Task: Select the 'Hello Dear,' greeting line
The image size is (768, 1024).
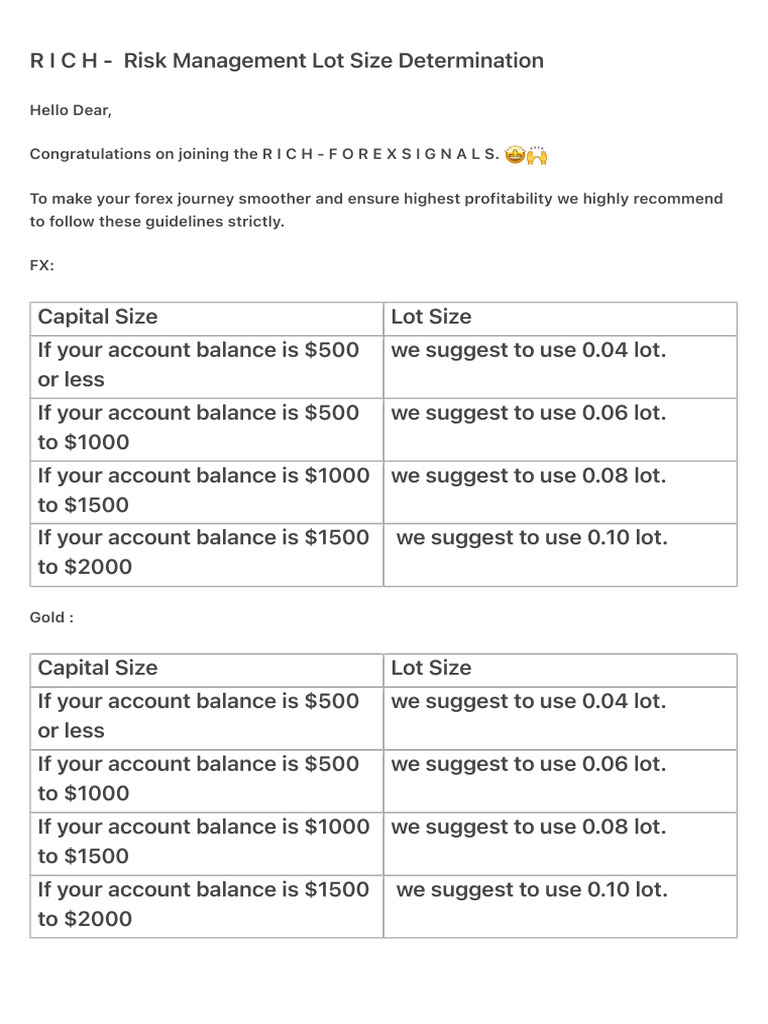Action: coord(71,110)
